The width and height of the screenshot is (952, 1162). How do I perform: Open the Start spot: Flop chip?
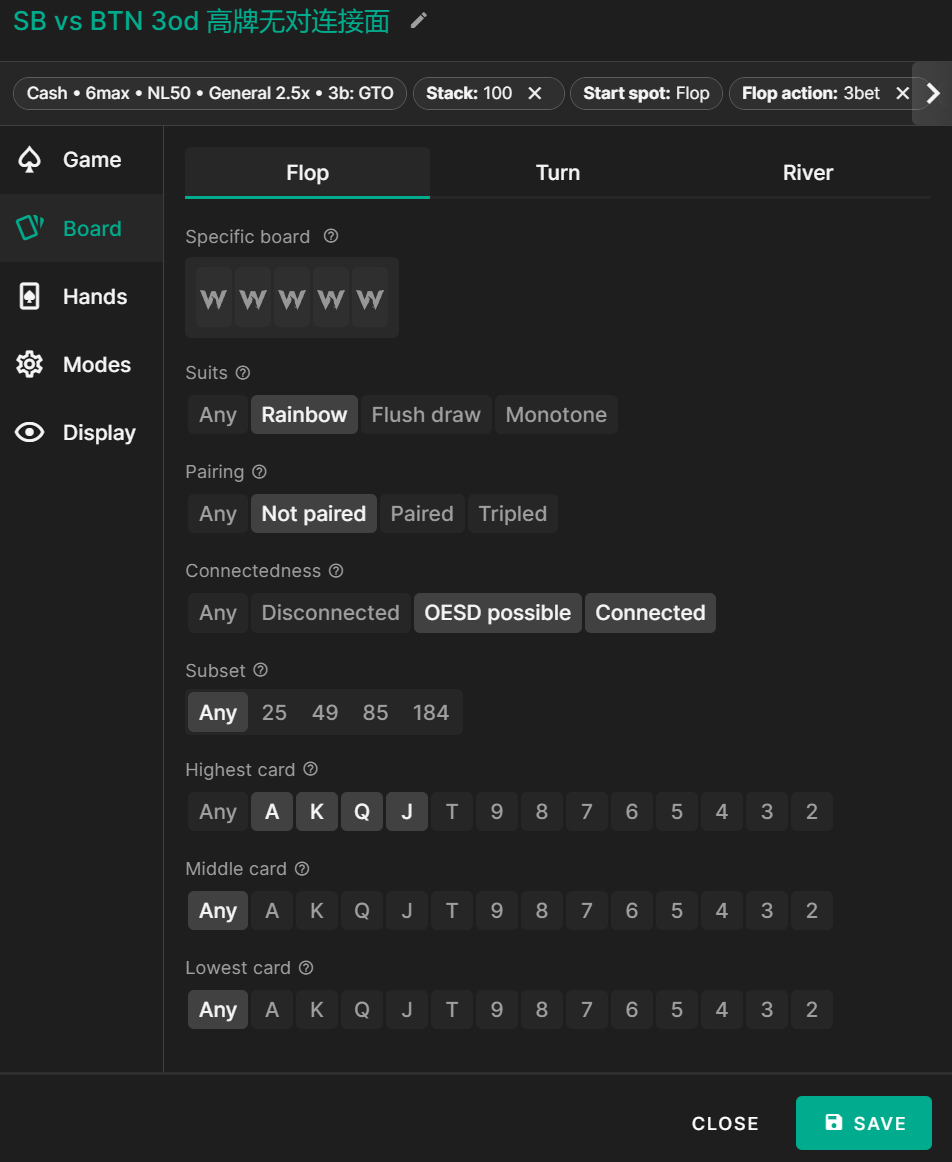pos(646,93)
